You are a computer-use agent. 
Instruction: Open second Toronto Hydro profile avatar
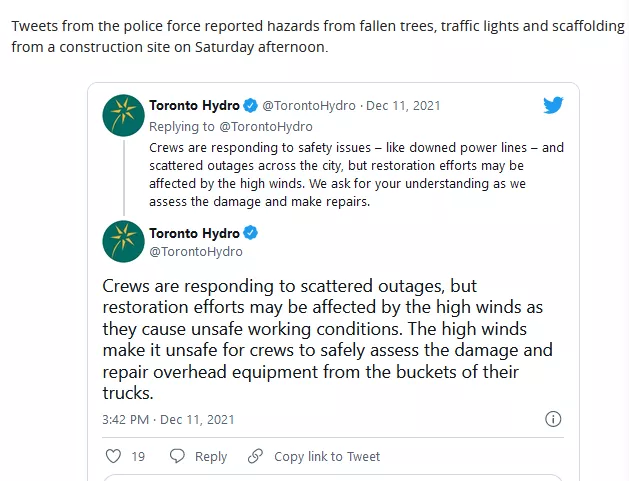click(x=124, y=242)
